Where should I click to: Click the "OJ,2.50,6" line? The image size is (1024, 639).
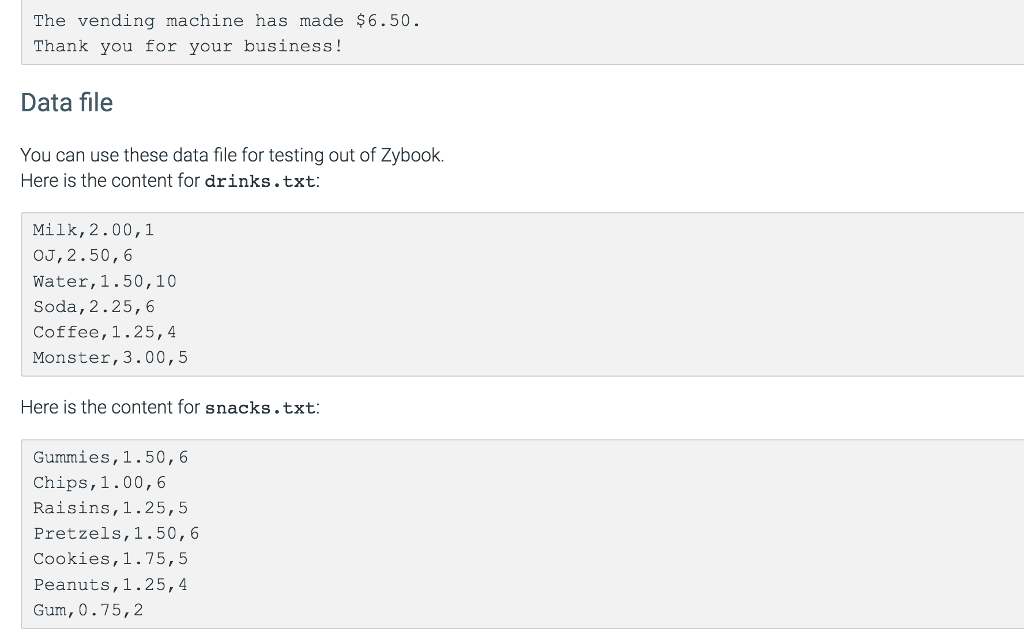pos(82,256)
